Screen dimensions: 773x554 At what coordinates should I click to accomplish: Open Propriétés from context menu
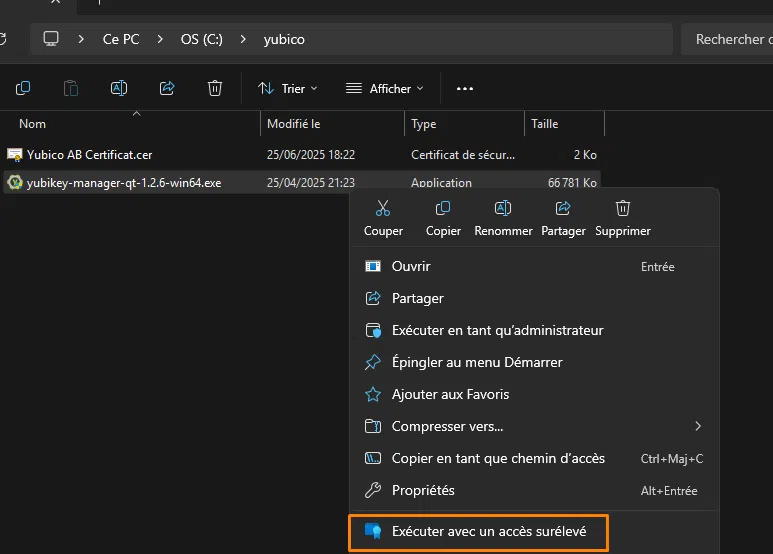534,491
